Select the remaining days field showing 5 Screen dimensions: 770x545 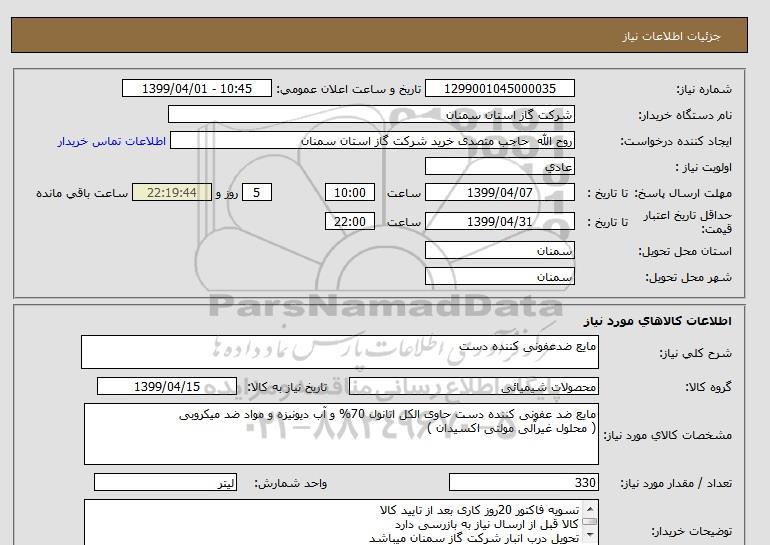tap(256, 192)
